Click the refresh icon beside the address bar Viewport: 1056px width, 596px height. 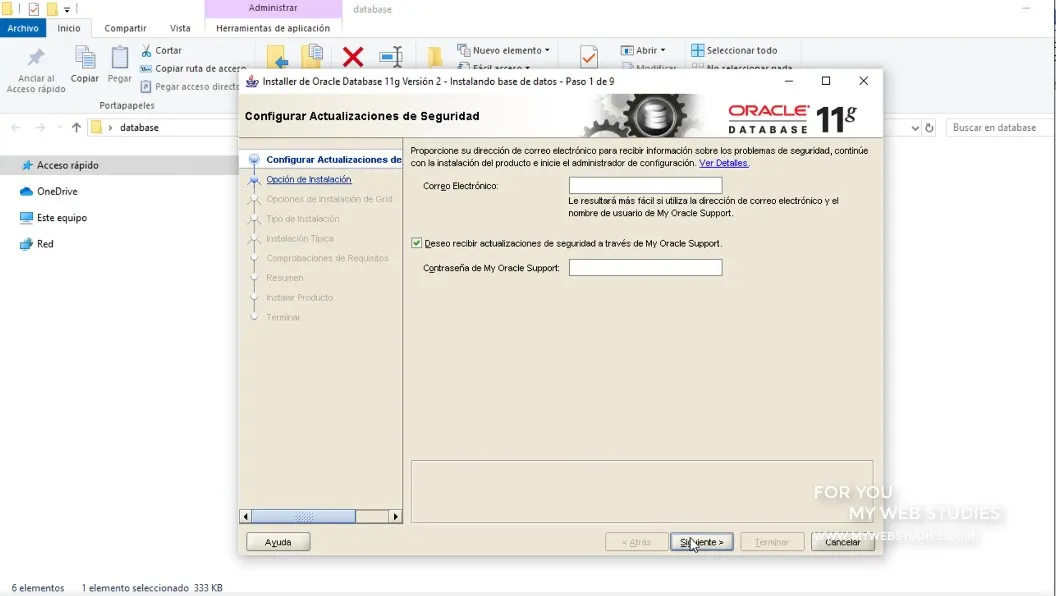click(x=929, y=128)
